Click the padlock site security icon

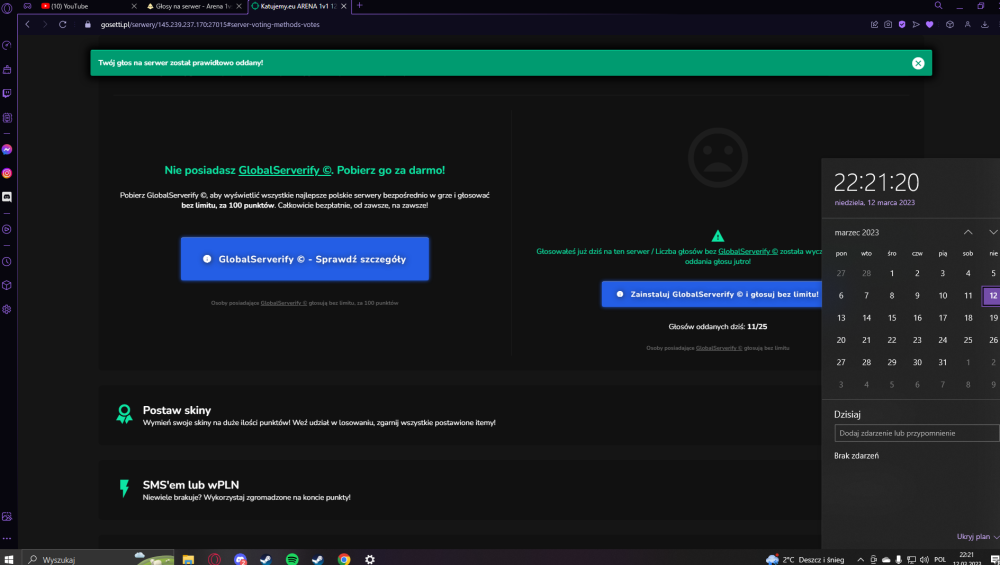click(88, 24)
